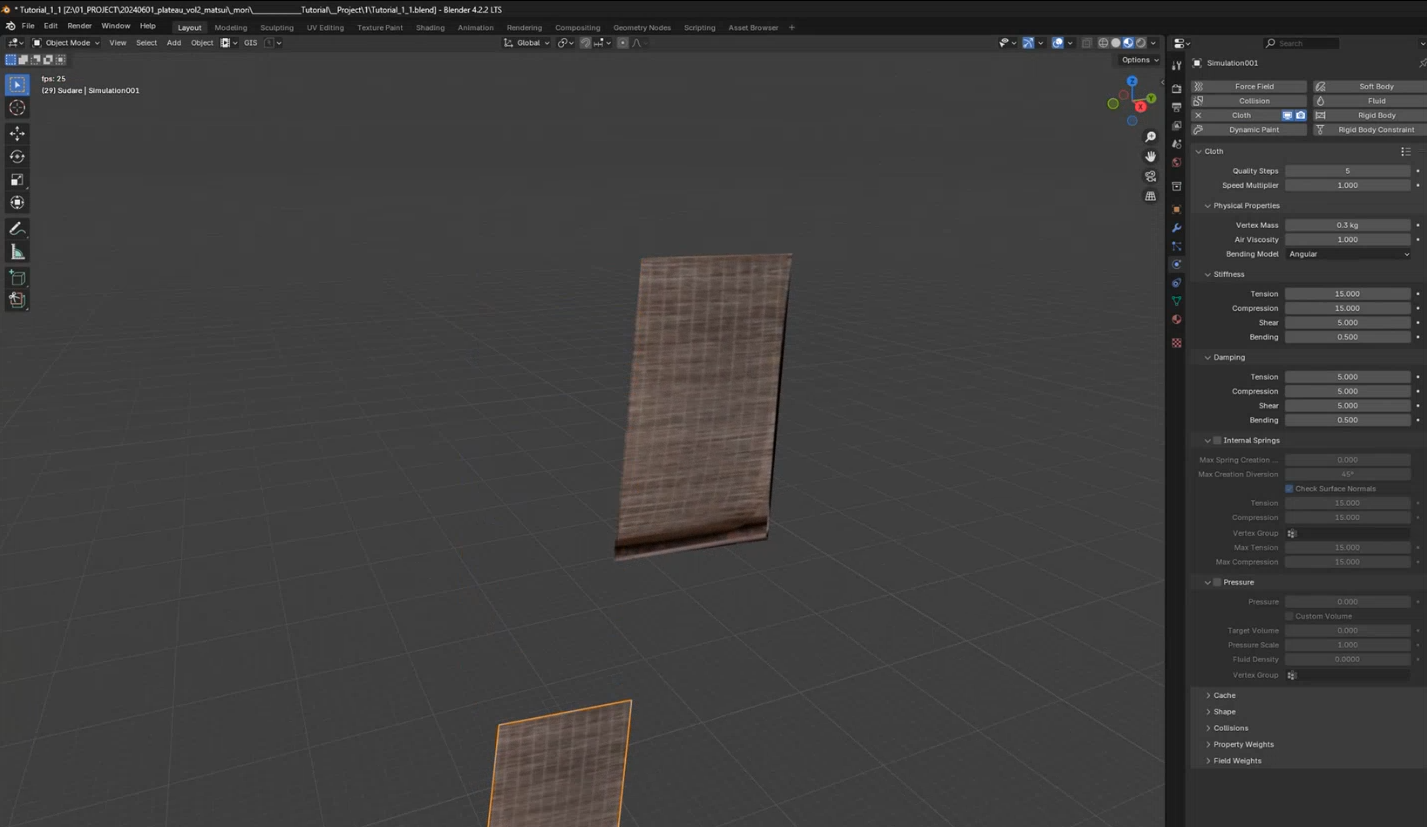Click the X axis on the navigation gizmo
The image size is (1427, 827).
click(x=1140, y=107)
